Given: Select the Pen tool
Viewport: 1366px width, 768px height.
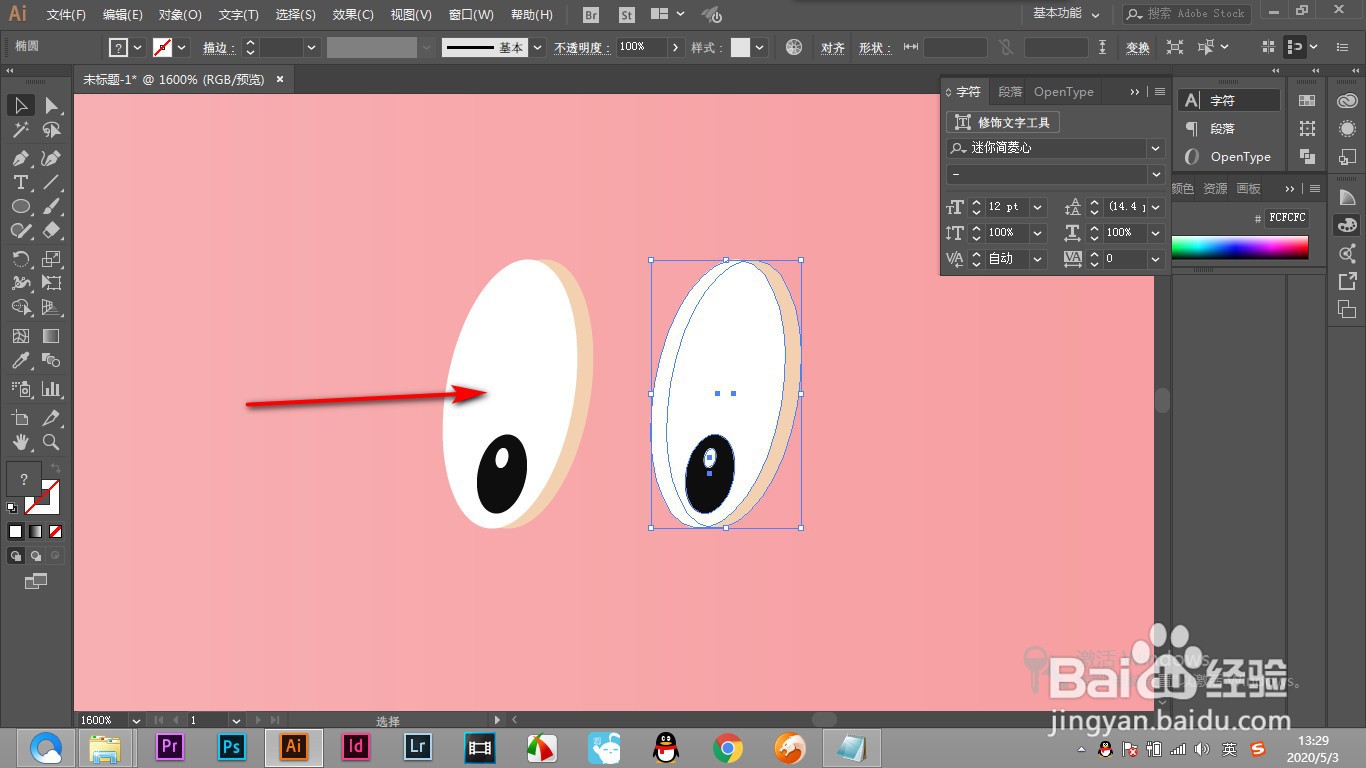Looking at the screenshot, I should pyautogui.click(x=20, y=158).
